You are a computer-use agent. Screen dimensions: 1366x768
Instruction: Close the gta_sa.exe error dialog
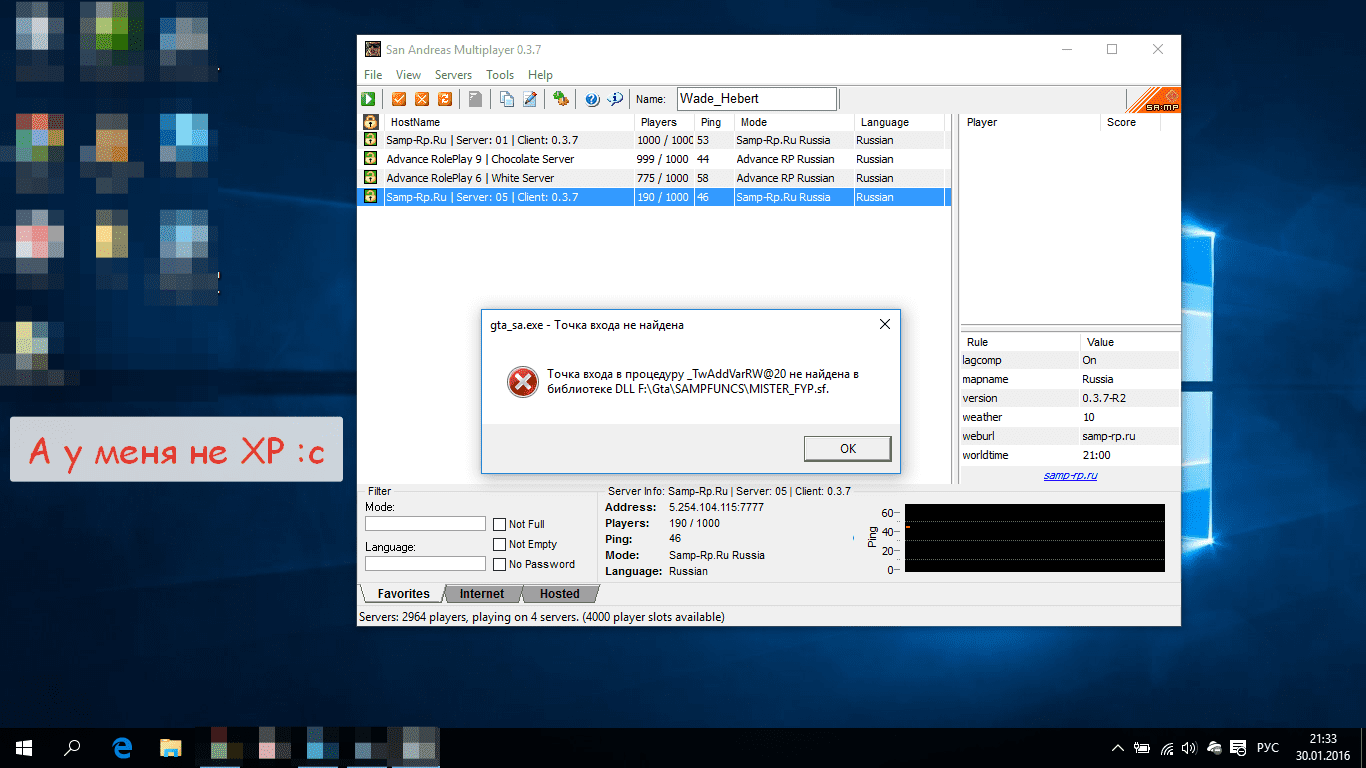(x=884, y=325)
